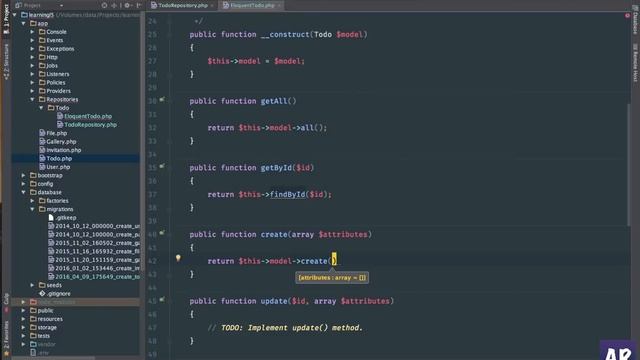The height and width of the screenshot is (360, 640).
Task: Click the implements-method gutter icon on line 45
Action: coord(162,300)
